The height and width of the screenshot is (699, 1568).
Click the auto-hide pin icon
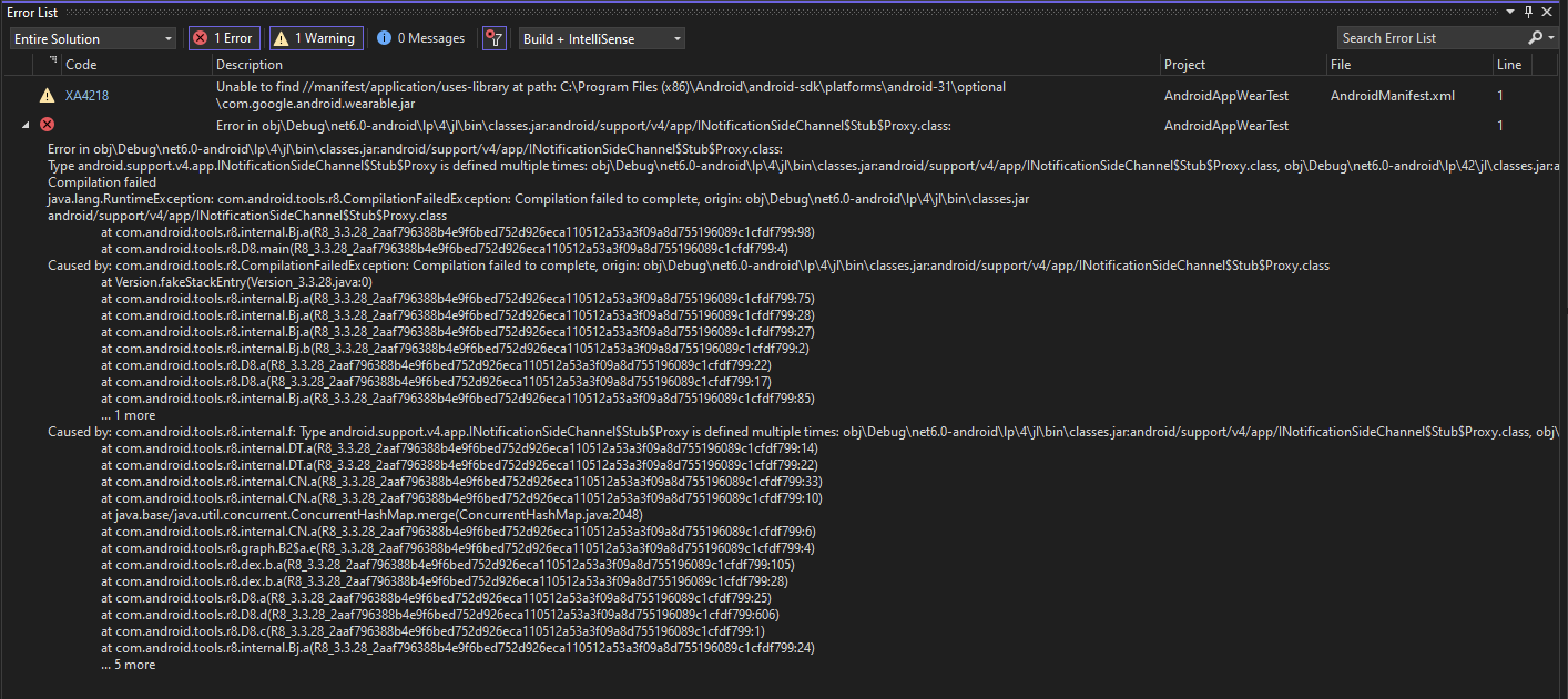[x=1529, y=12]
